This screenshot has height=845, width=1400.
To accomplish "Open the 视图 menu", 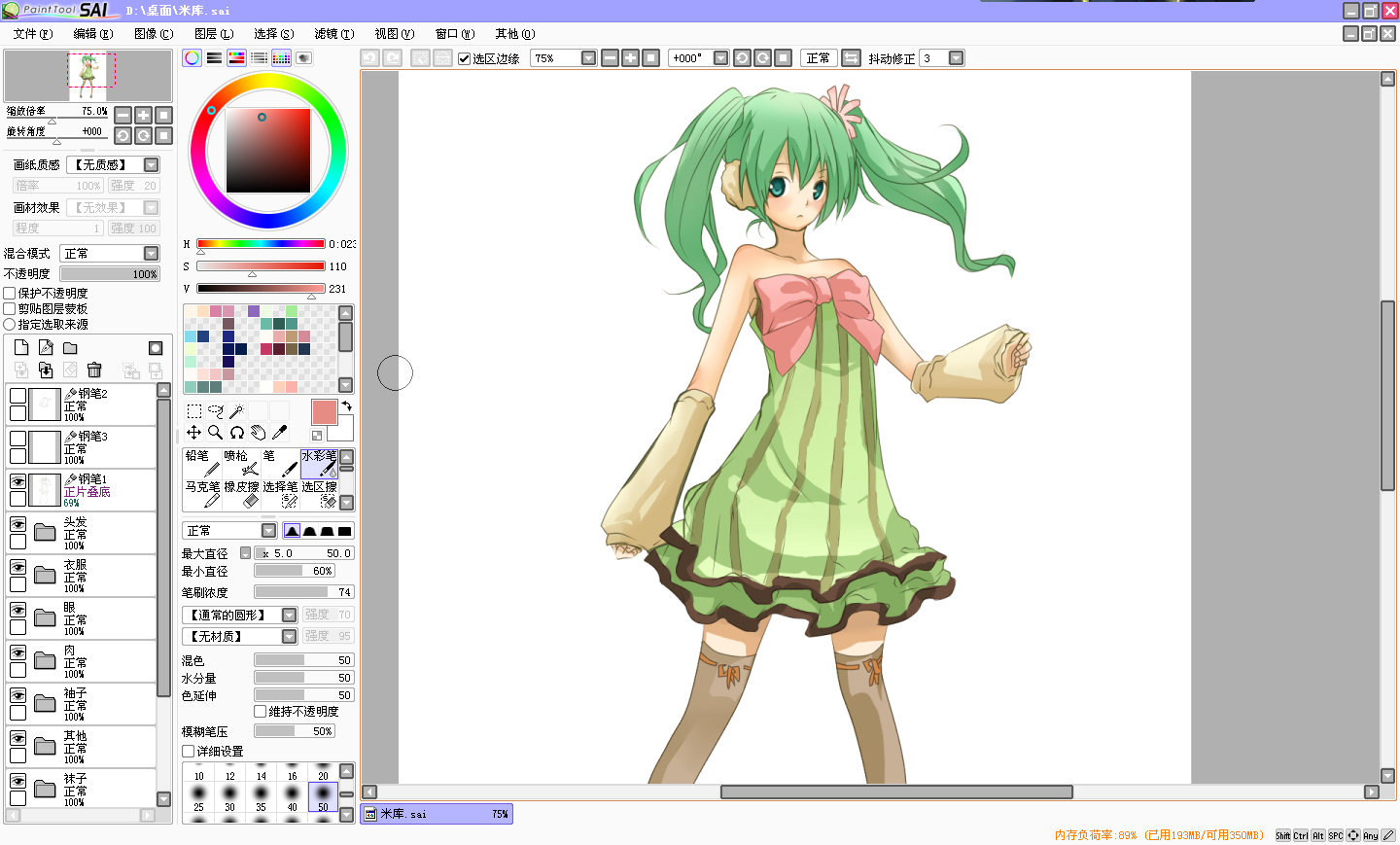I will (395, 33).
